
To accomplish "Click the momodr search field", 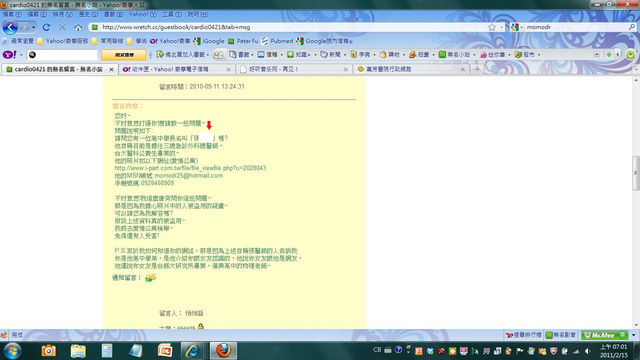I will click(576, 27).
